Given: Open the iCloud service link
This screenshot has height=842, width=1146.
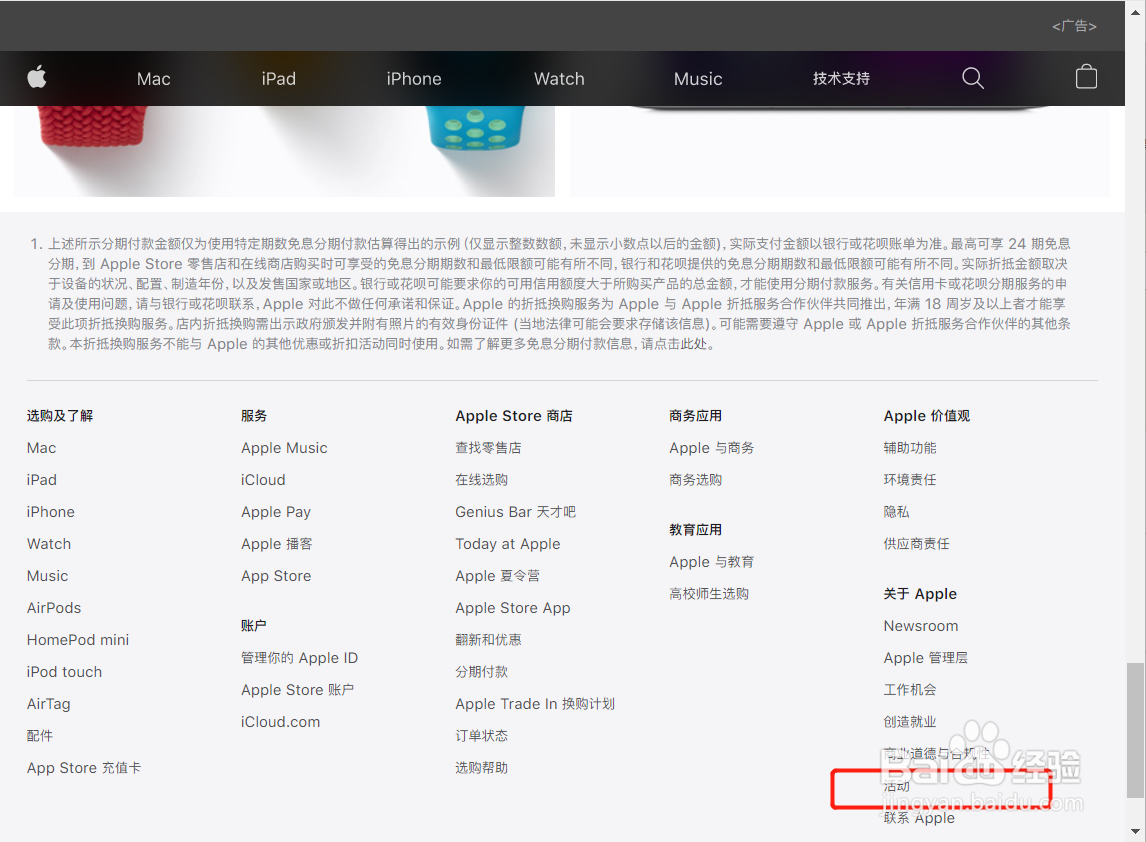Looking at the screenshot, I should point(263,480).
